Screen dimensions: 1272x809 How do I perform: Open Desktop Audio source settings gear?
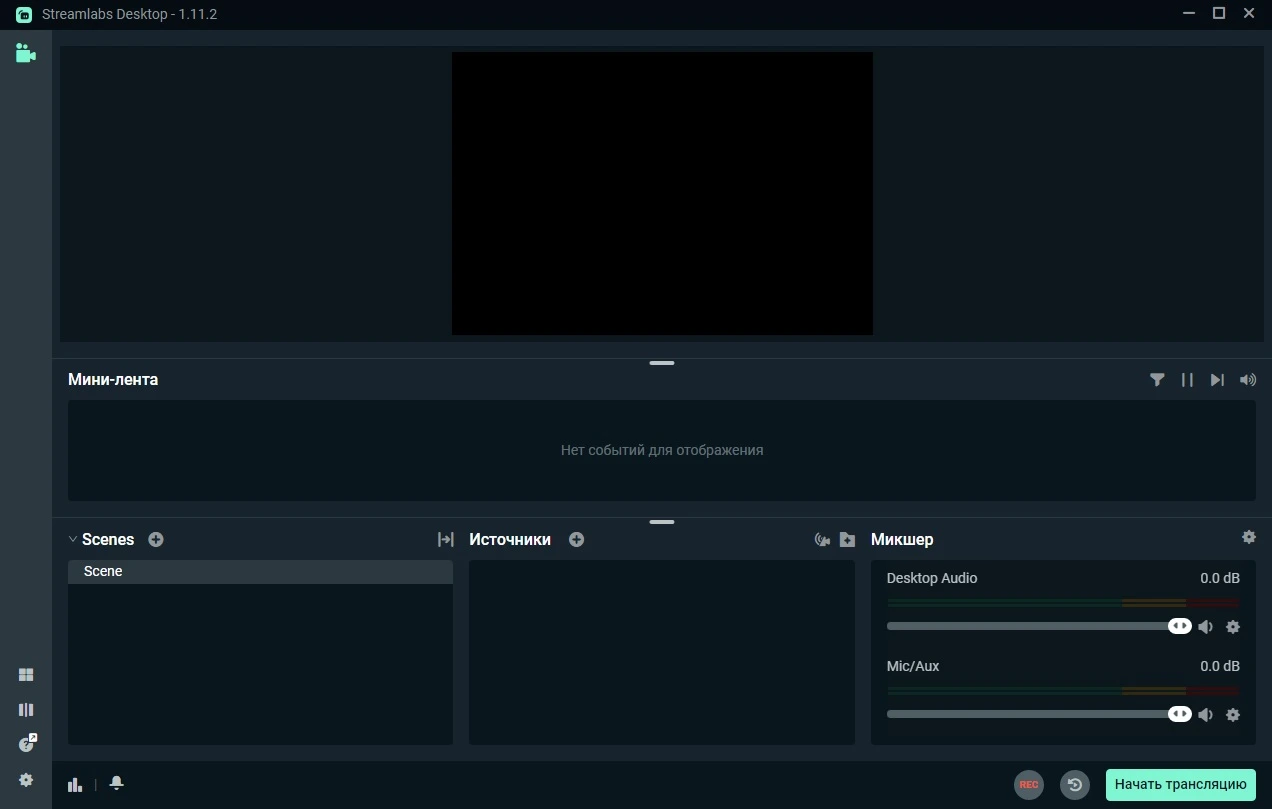pos(1233,627)
